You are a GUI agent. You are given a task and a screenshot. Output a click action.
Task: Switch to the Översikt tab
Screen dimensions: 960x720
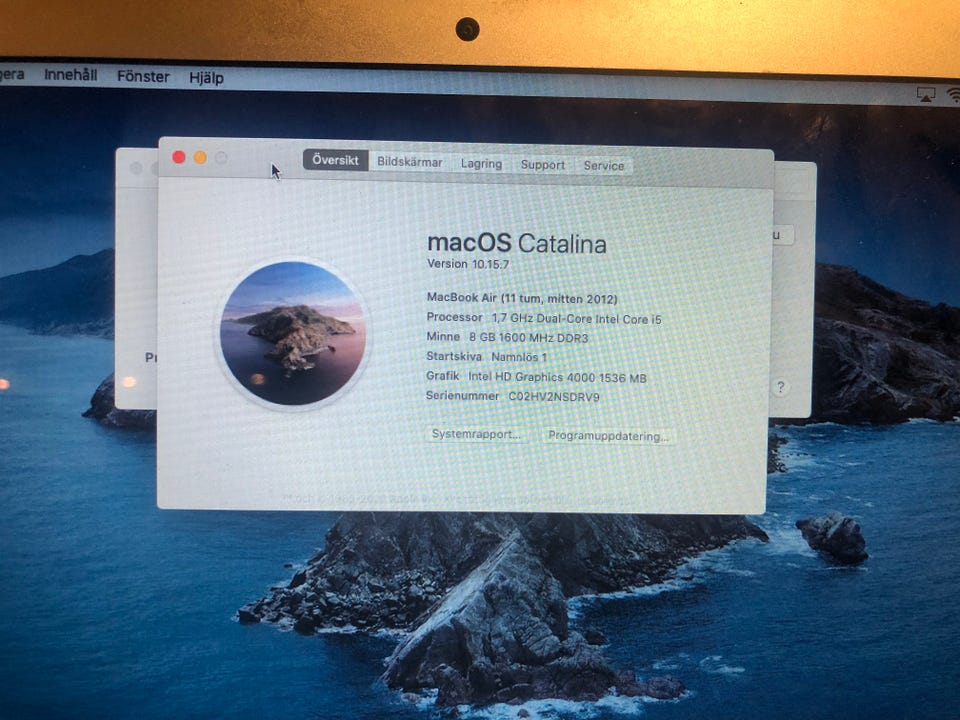pyautogui.click(x=336, y=160)
